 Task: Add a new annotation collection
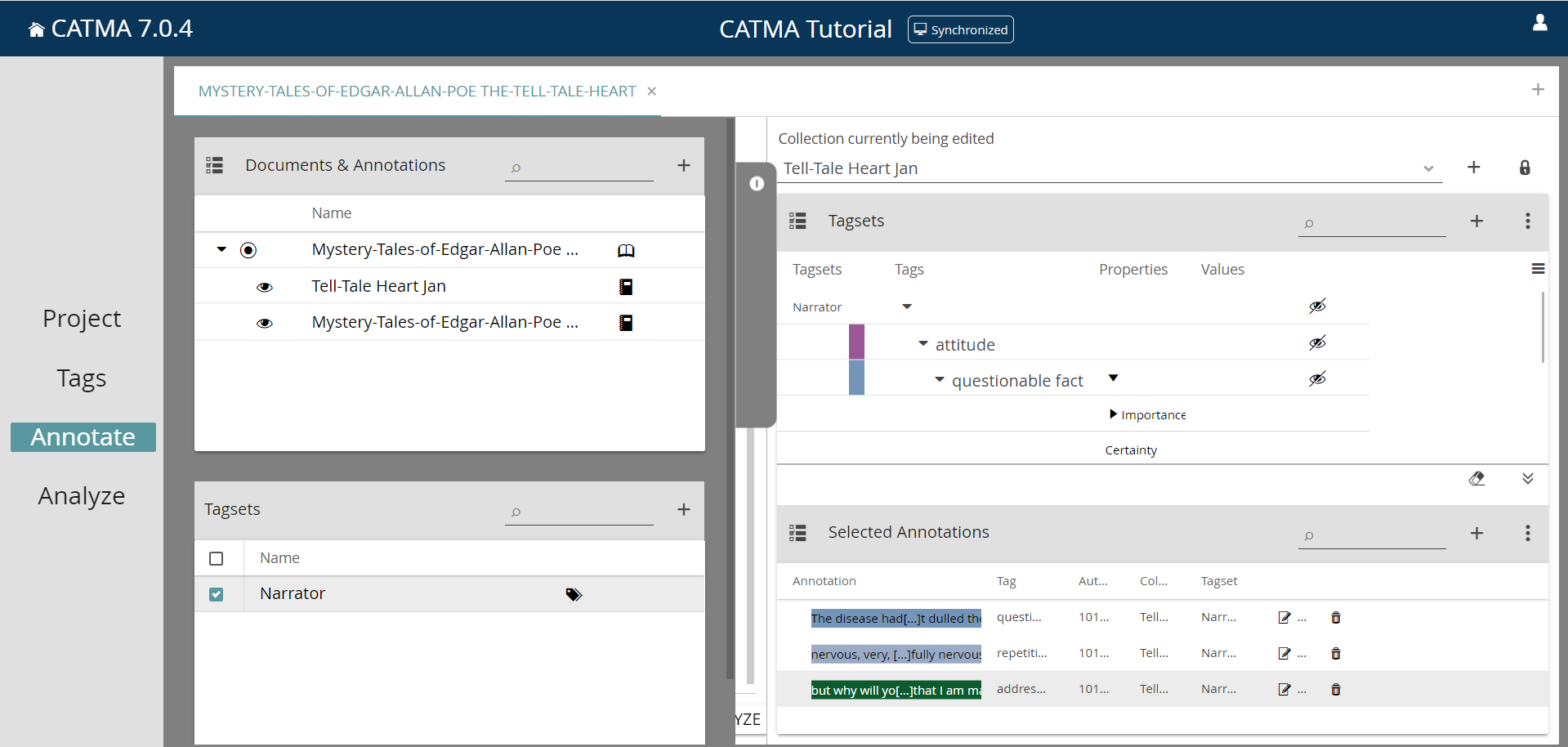(x=1473, y=167)
